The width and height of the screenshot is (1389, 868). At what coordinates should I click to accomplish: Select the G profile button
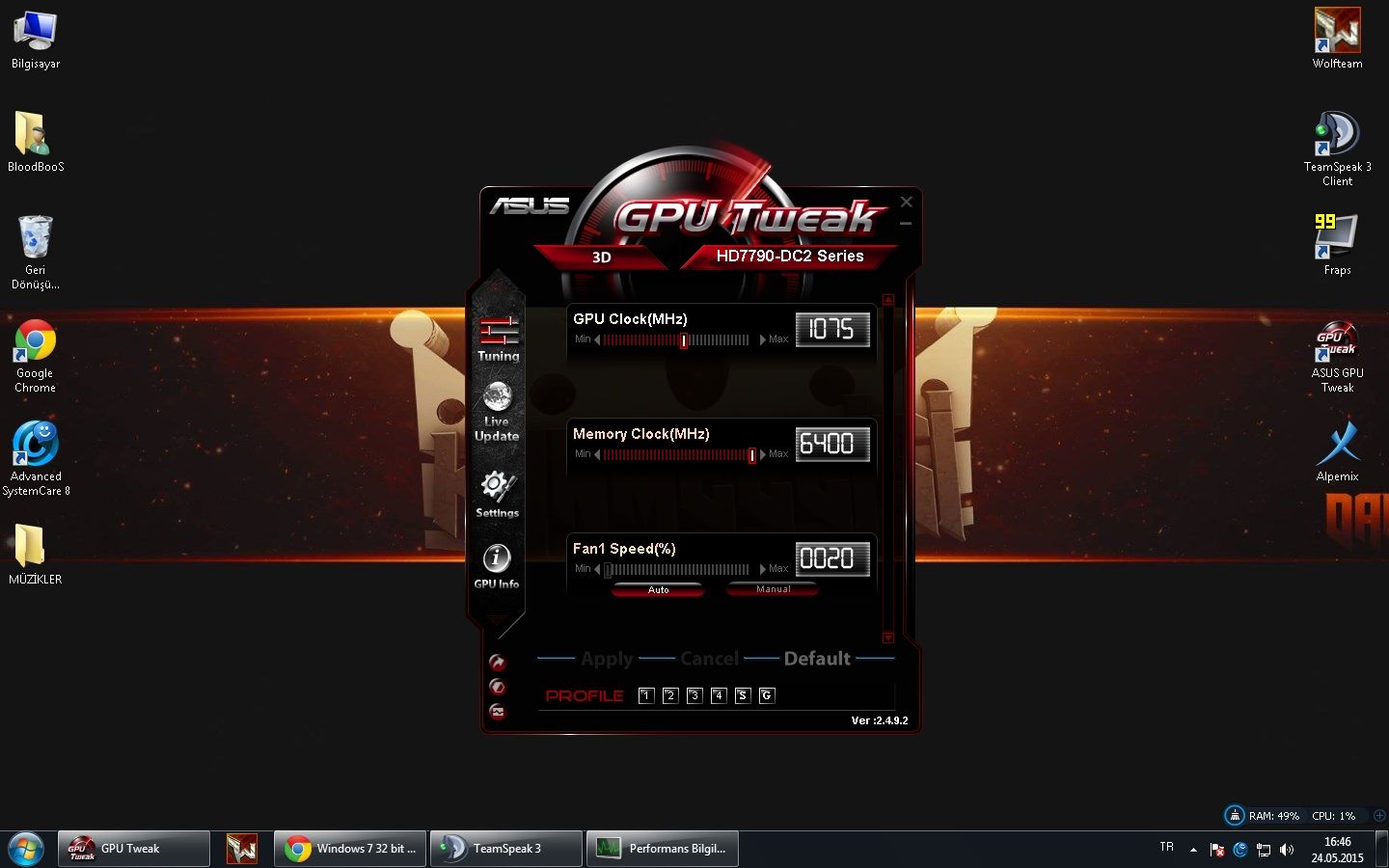click(767, 695)
